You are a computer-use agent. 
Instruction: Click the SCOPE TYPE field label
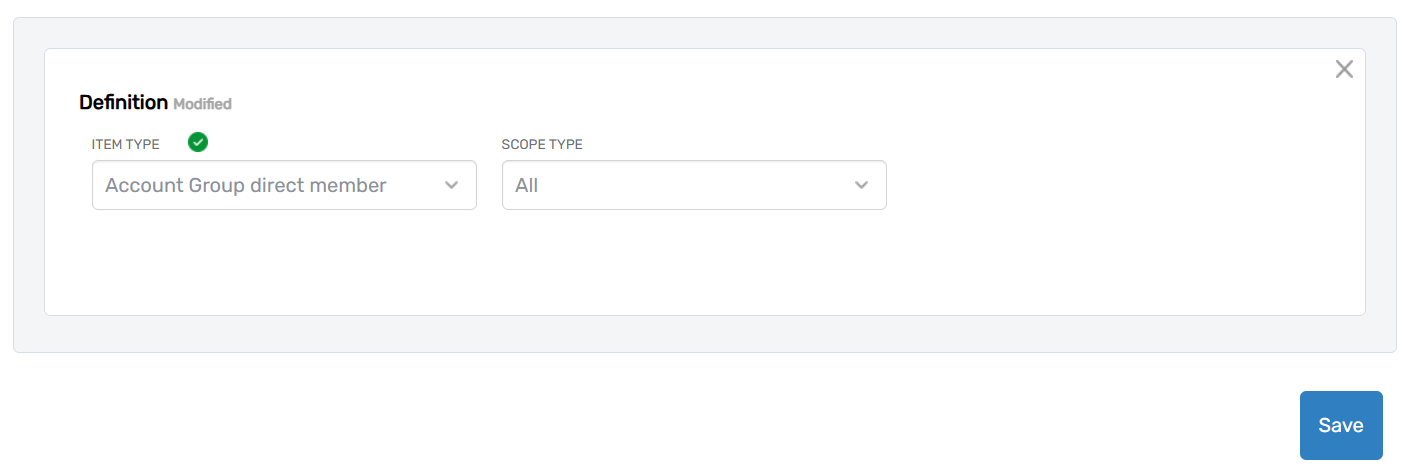coord(542,144)
